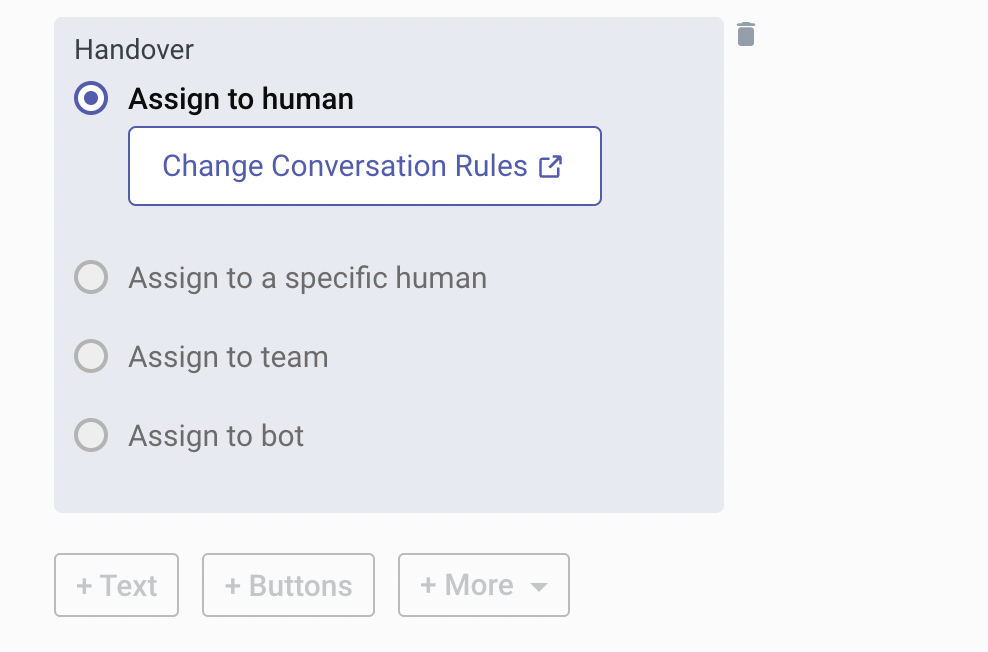The image size is (988, 652).
Task: Add a Buttons block
Action: pos(289,585)
